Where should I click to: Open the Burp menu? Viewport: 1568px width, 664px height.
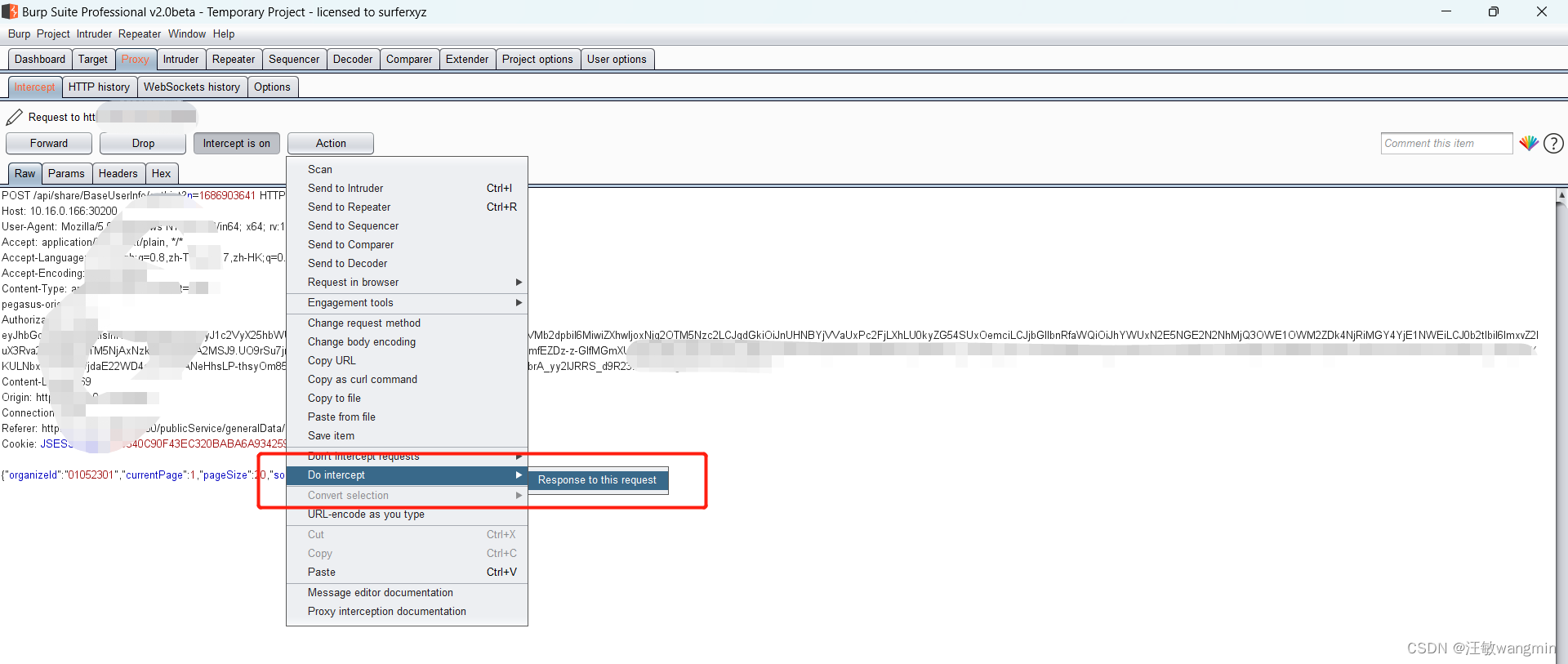[19, 33]
